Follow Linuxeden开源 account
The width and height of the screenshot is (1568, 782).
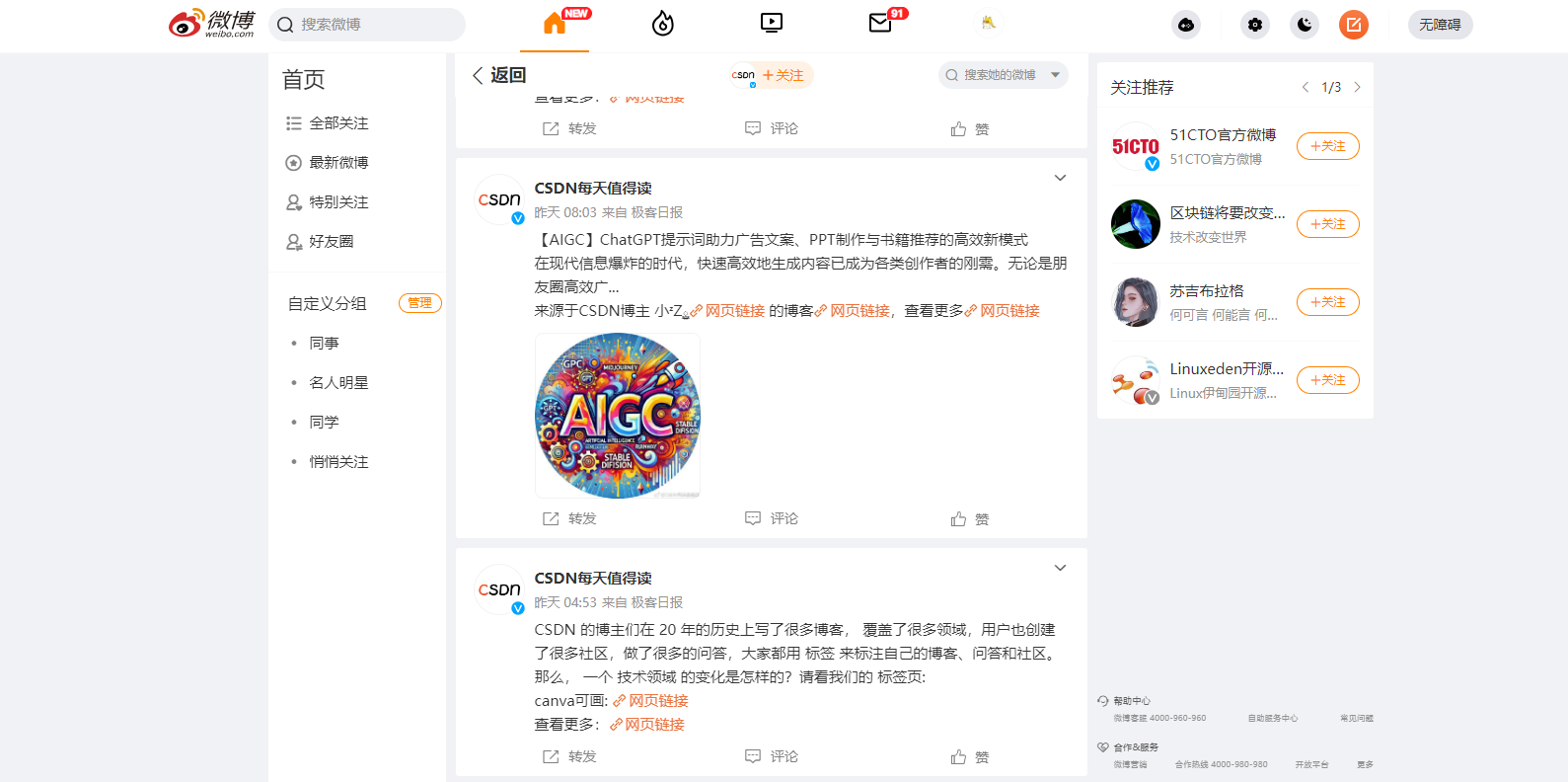[1328, 380]
